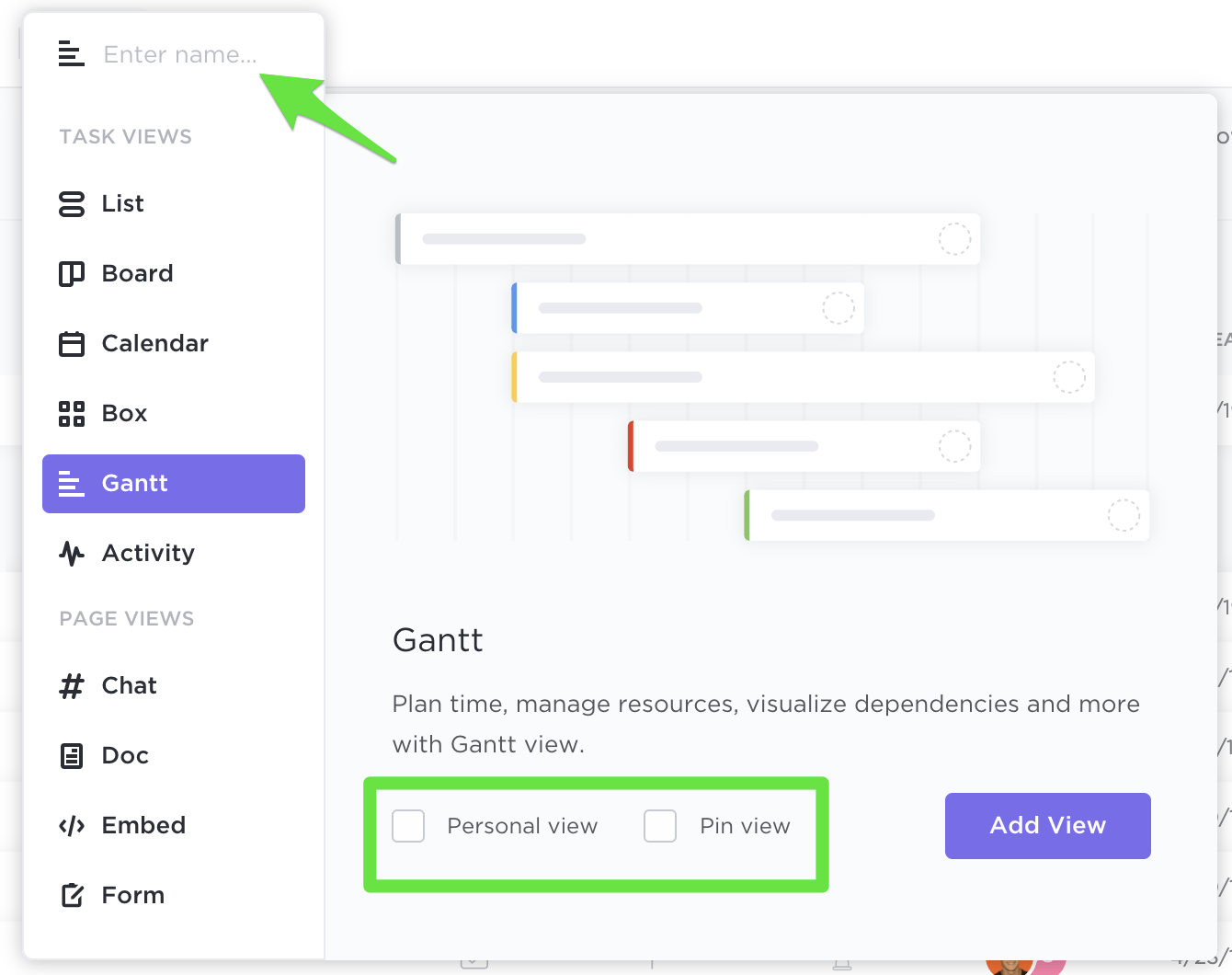Click the Box view grid icon
Image resolution: width=1232 pixels, height=975 pixels.
[x=72, y=413]
